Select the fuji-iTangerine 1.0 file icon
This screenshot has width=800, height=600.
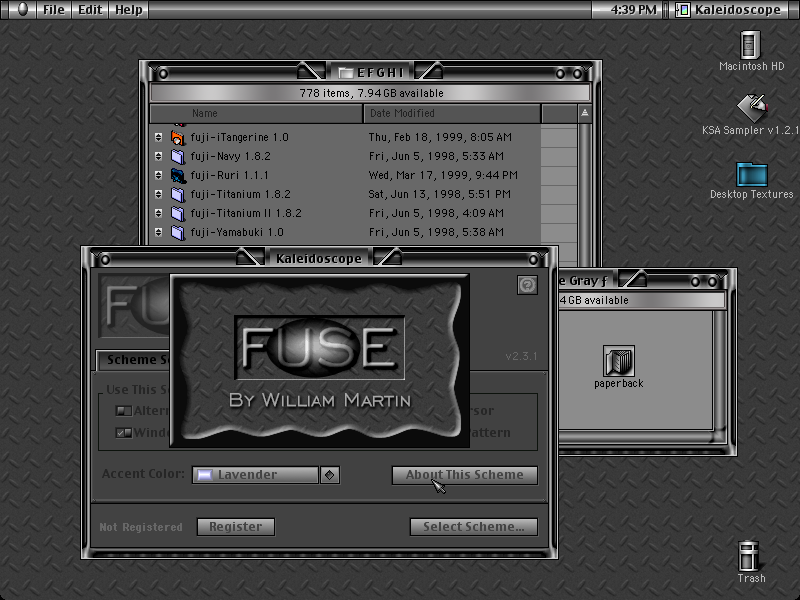click(x=178, y=137)
